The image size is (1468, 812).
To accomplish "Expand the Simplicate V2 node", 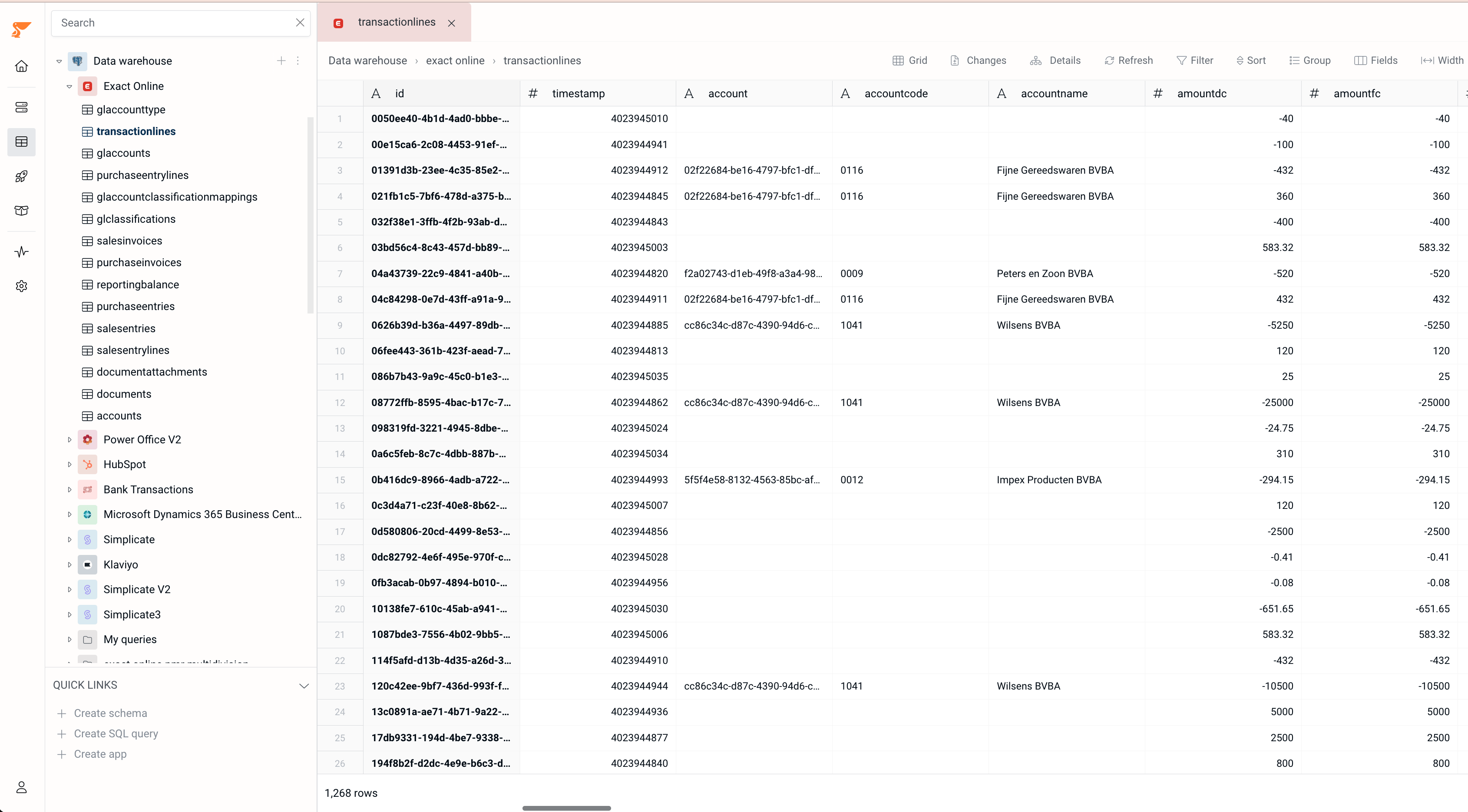I will pos(69,589).
